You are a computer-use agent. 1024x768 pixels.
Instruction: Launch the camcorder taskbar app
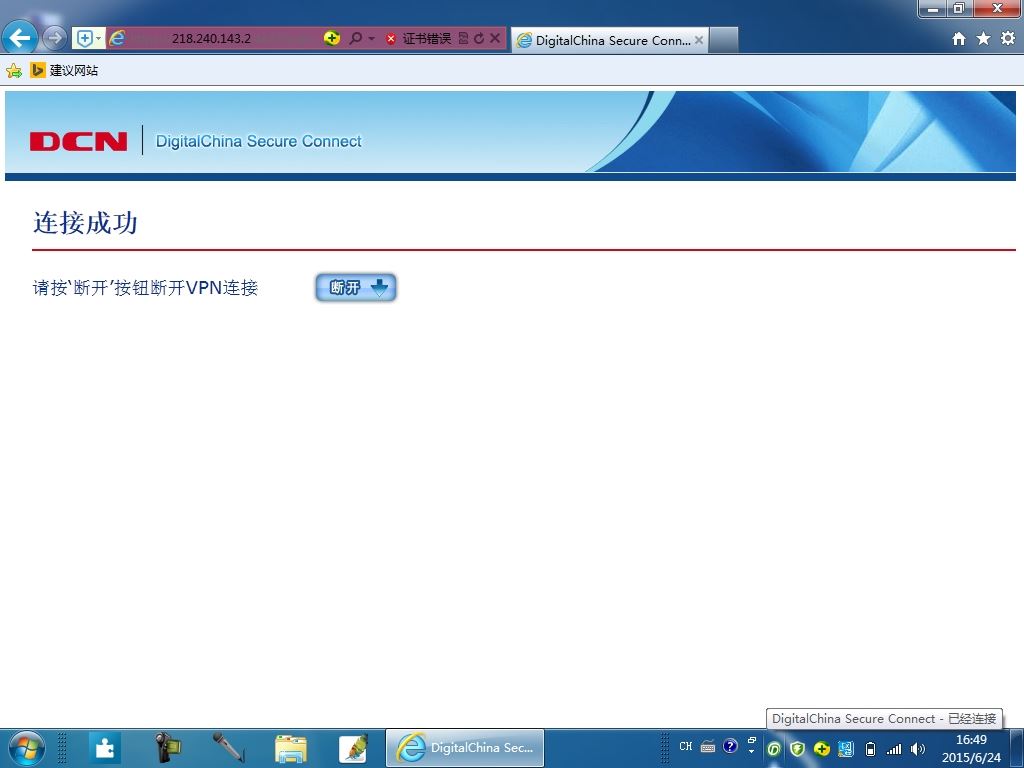[167, 748]
